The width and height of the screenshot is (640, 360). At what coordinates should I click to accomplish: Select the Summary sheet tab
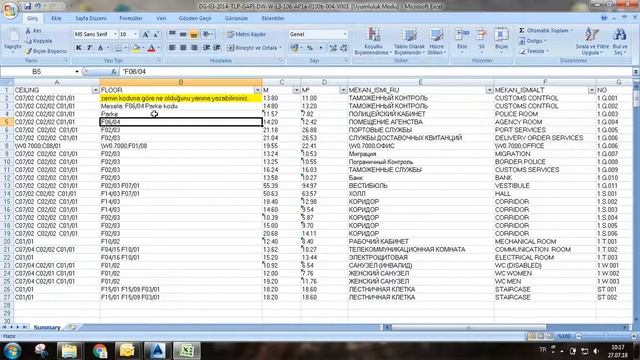[47, 327]
